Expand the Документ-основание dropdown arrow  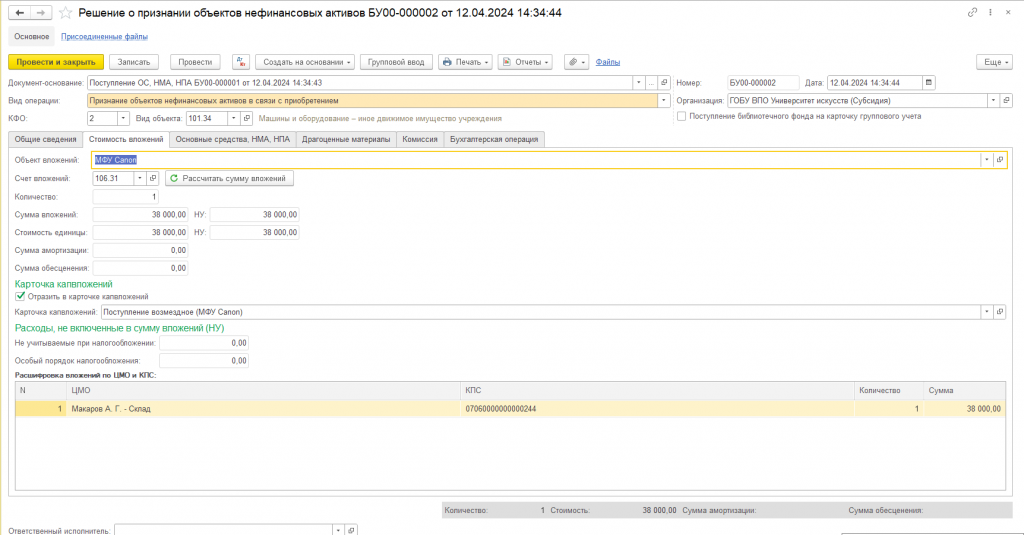[639, 83]
